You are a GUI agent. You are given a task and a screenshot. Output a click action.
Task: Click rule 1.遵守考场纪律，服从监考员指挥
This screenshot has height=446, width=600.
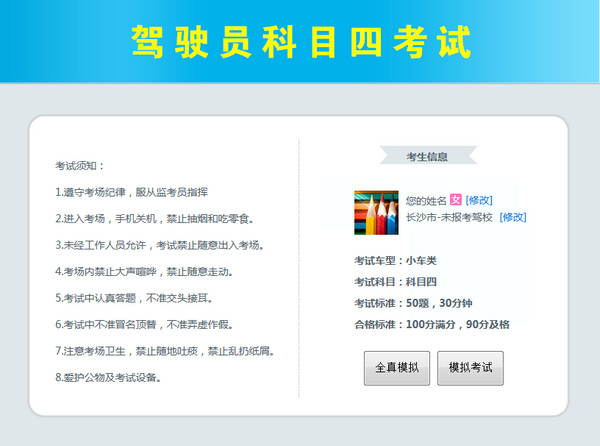coord(131,192)
